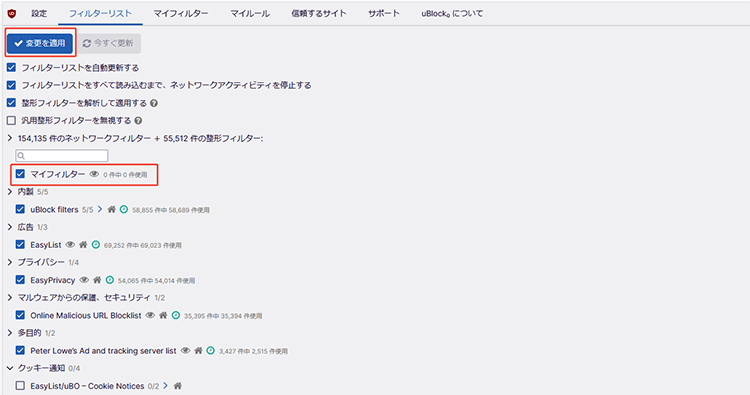Viewport: 750px width, 395px height.
Task: Enable 汎用整形フィルターを無視する checkbox
Action: tap(11, 121)
